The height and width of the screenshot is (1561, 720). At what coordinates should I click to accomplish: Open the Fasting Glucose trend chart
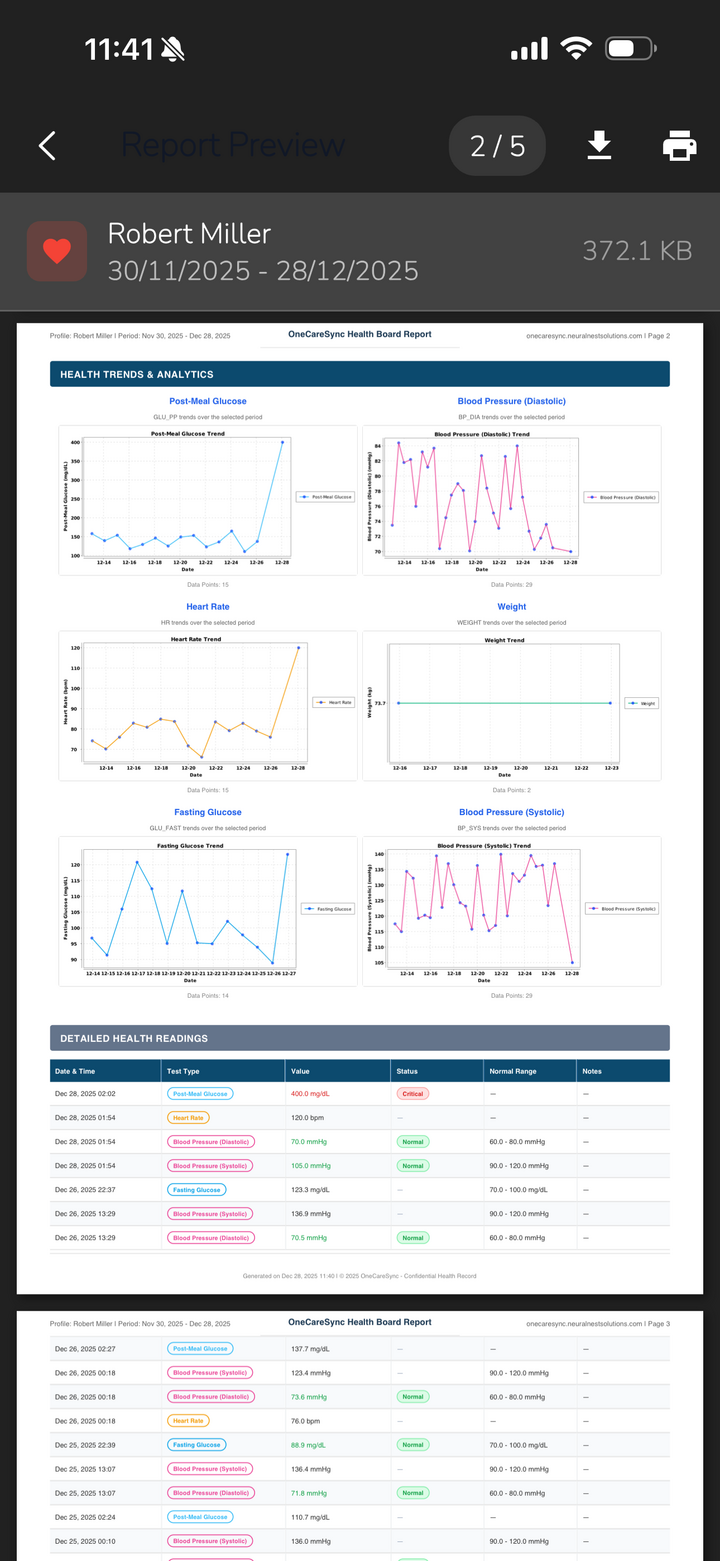(x=208, y=912)
